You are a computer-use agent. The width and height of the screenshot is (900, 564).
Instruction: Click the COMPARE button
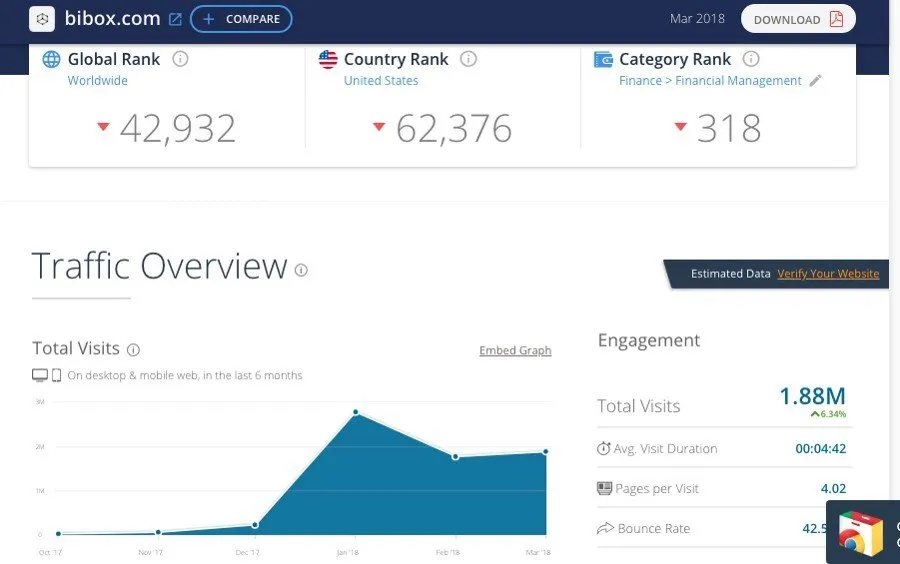[241, 19]
